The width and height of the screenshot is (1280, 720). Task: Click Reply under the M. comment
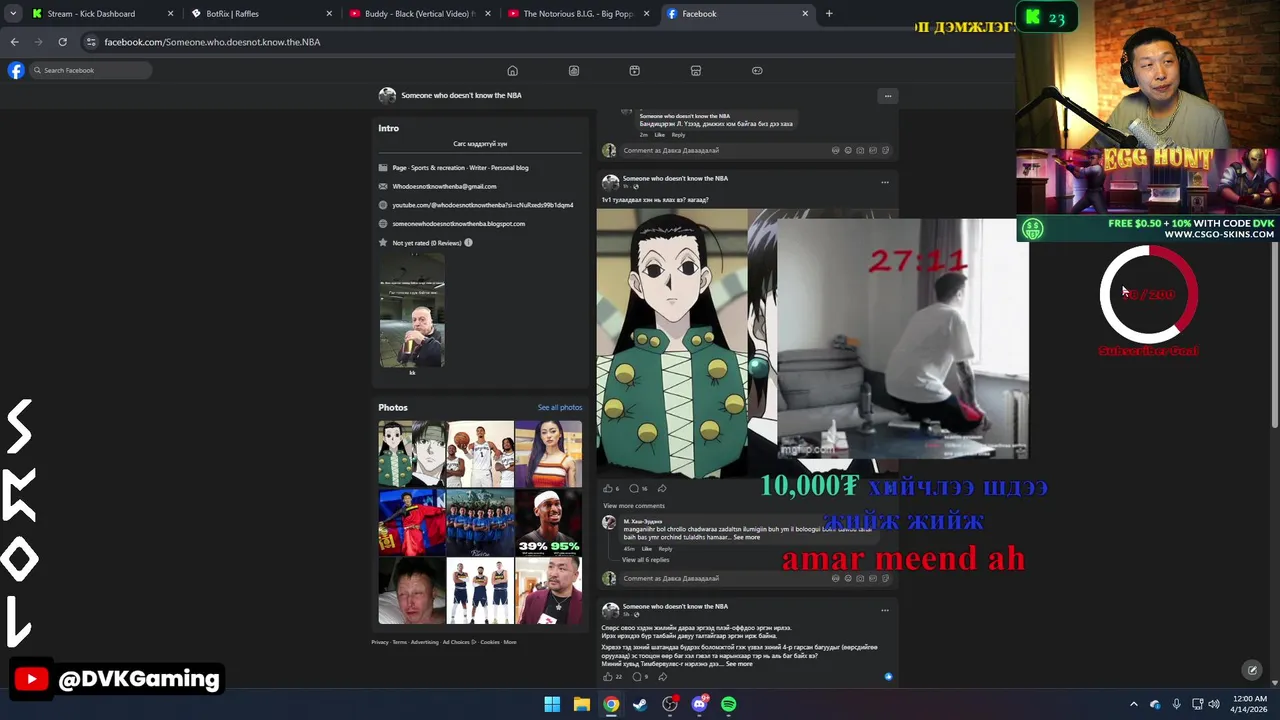tap(665, 549)
